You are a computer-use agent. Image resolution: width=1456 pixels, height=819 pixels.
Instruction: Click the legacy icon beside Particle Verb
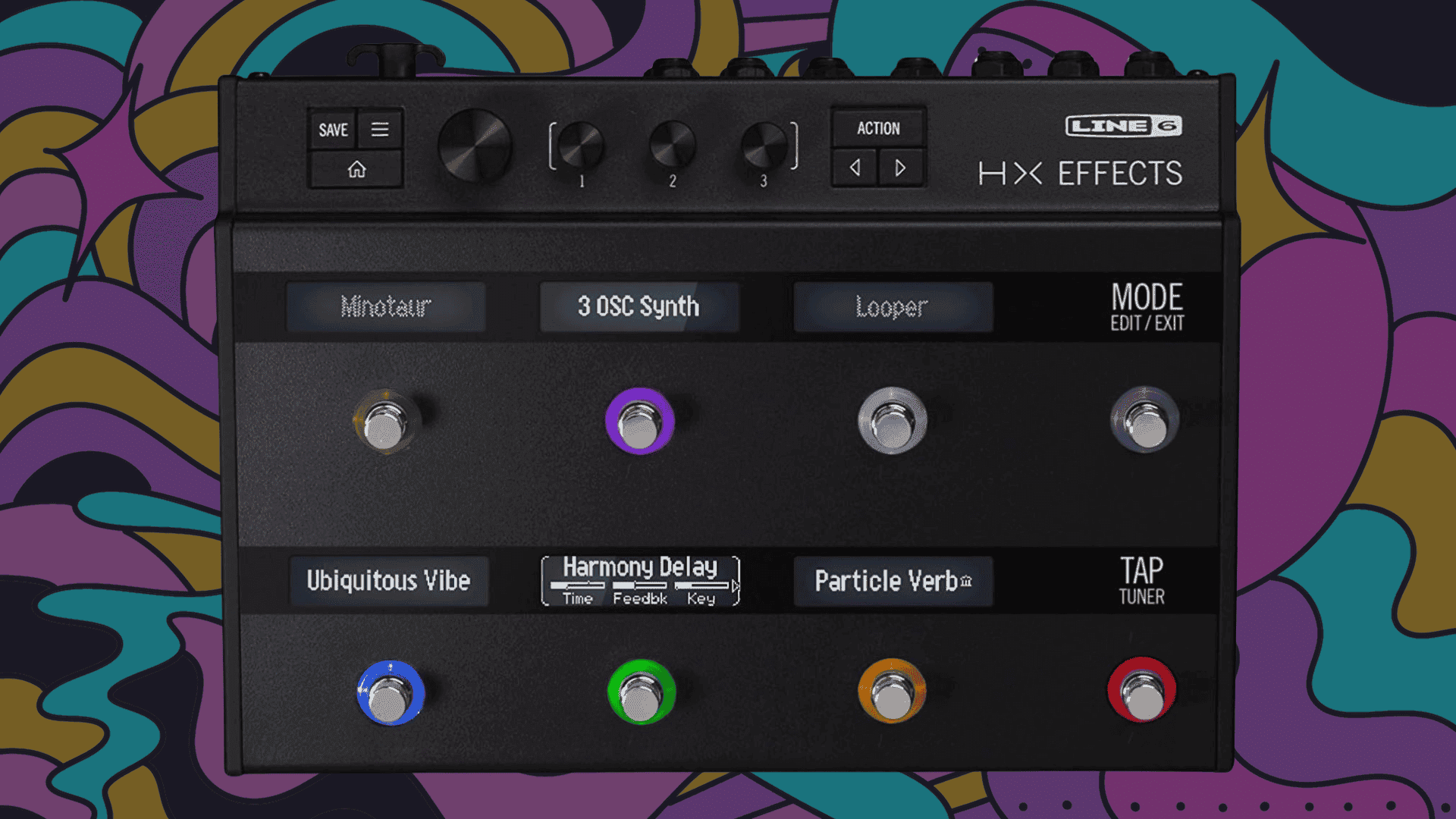(x=966, y=582)
